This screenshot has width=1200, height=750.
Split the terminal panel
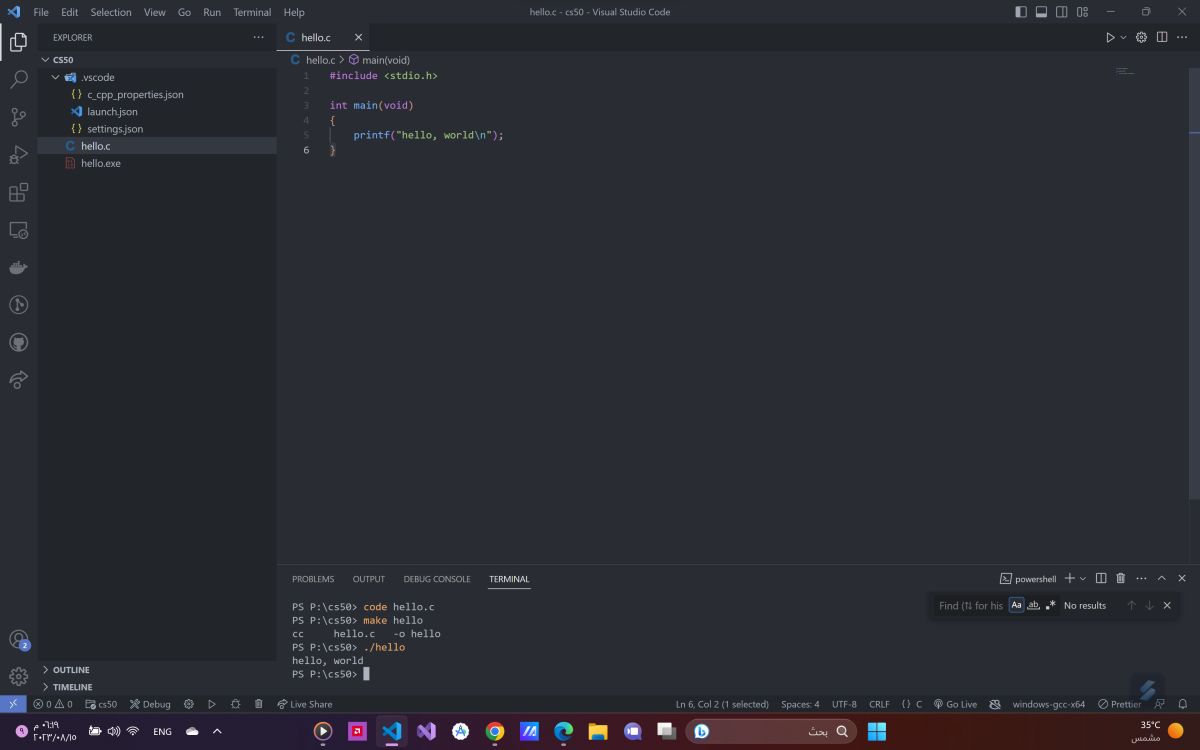(1101, 578)
